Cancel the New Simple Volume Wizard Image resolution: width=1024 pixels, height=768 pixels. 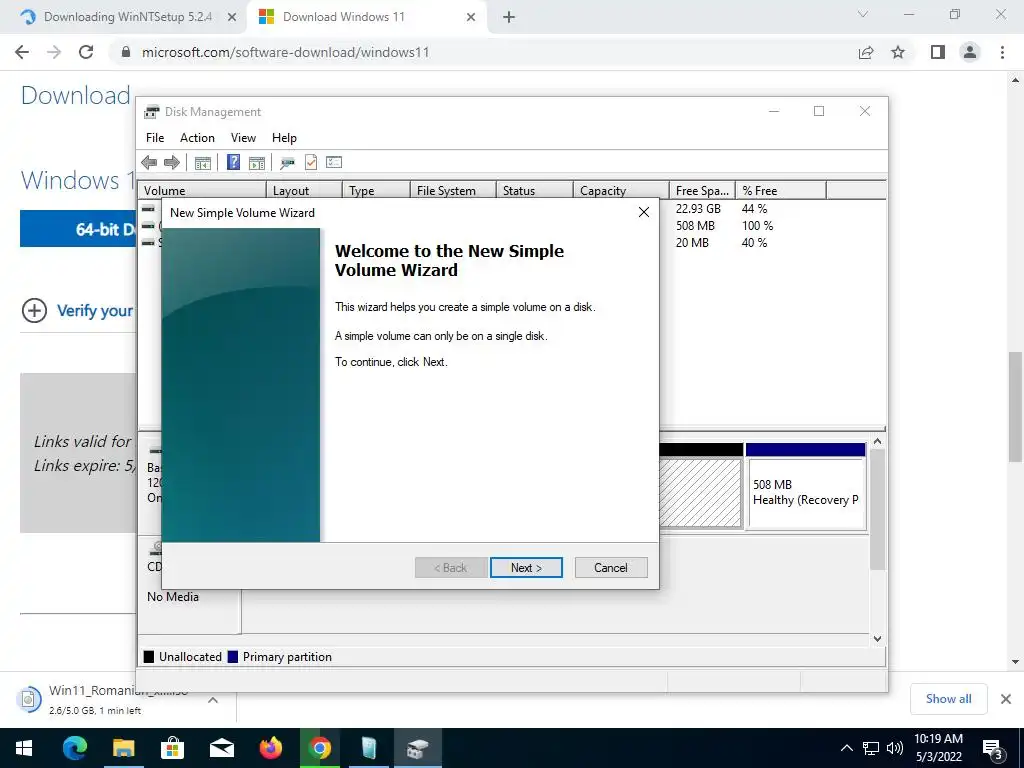(x=611, y=568)
